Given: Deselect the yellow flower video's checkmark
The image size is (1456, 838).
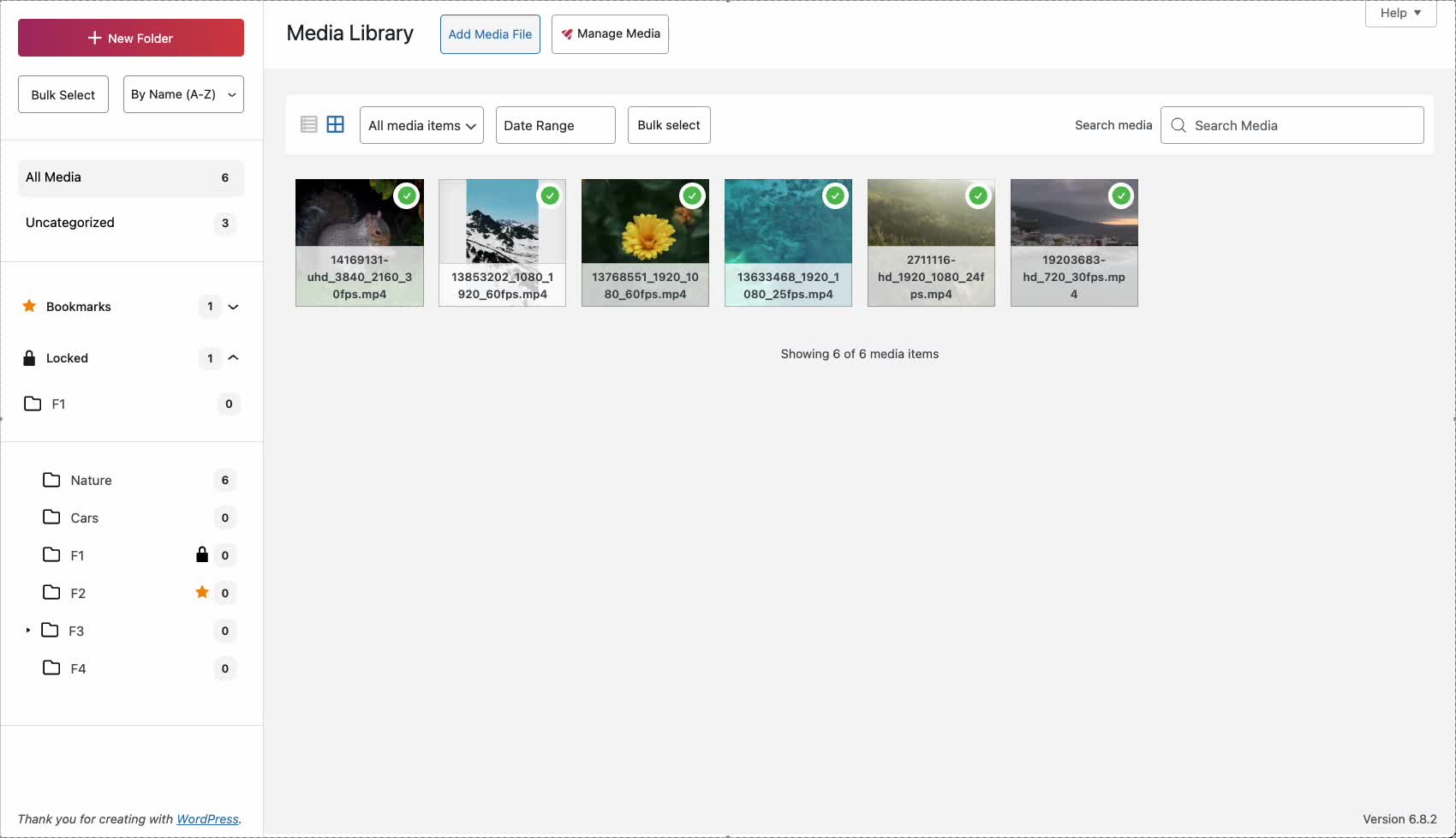Looking at the screenshot, I should click(x=692, y=195).
